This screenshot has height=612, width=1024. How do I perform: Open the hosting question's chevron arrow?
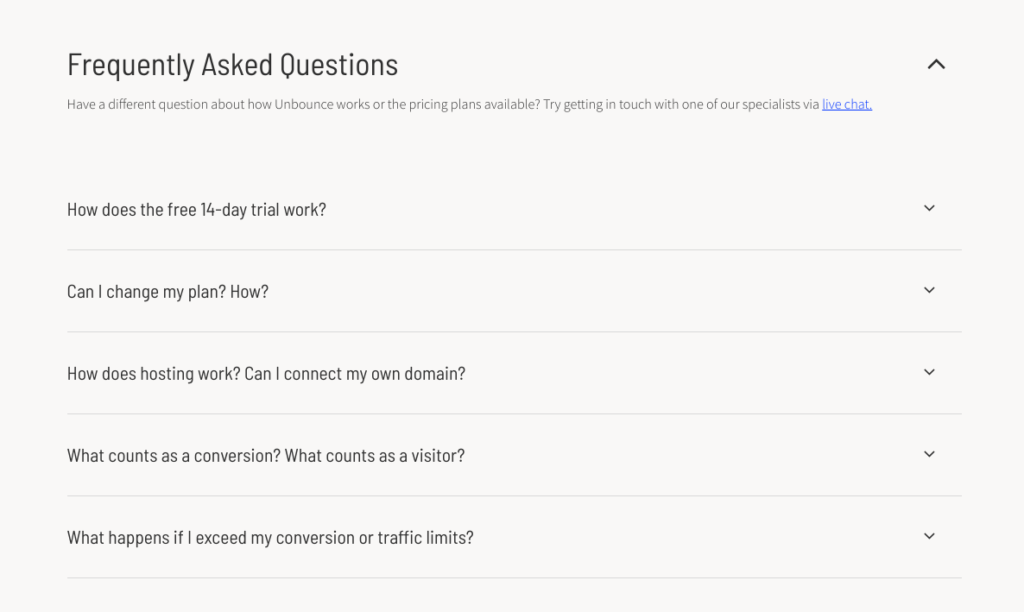[929, 372]
